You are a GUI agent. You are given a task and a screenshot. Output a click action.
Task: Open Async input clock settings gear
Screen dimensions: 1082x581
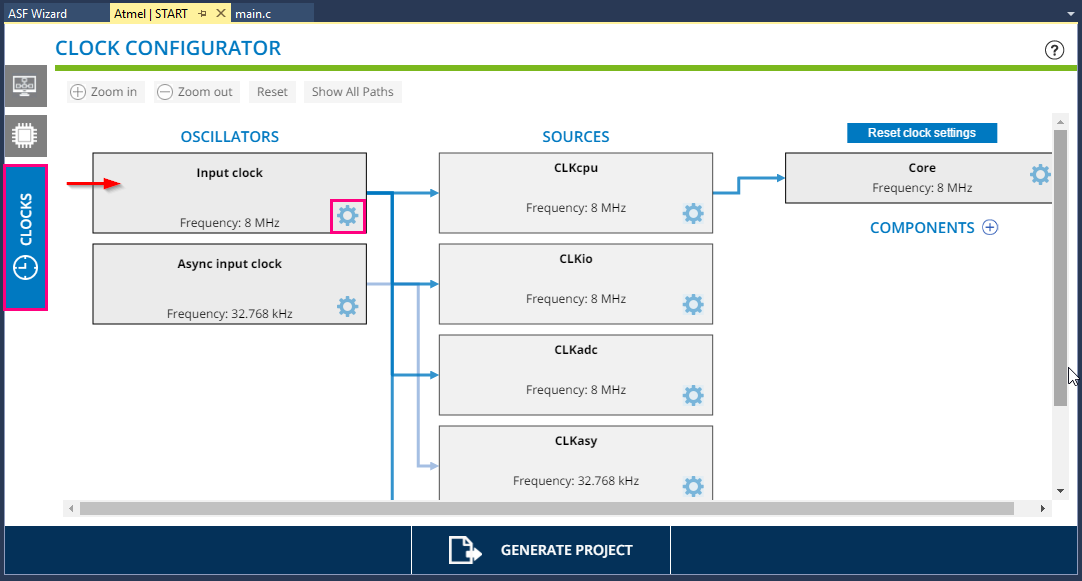[x=348, y=306]
